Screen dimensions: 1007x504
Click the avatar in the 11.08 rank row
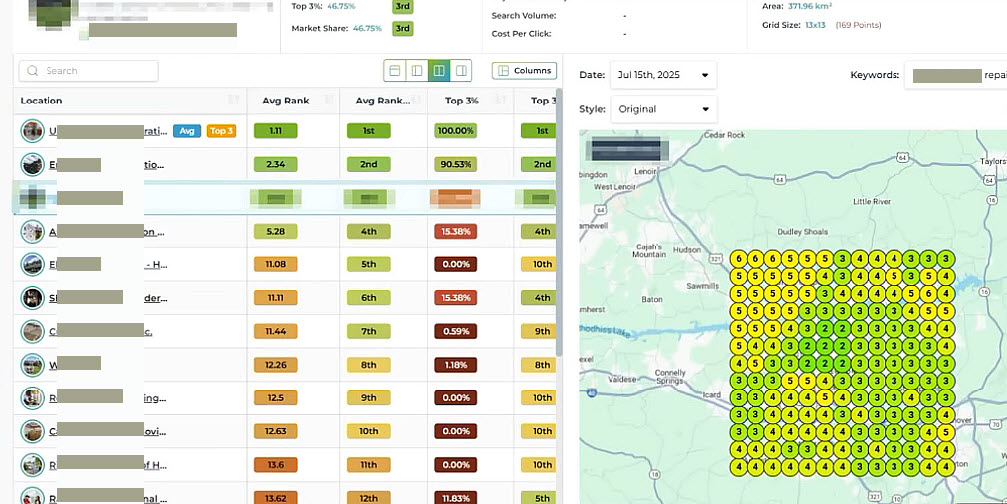click(x=32, y=264)
